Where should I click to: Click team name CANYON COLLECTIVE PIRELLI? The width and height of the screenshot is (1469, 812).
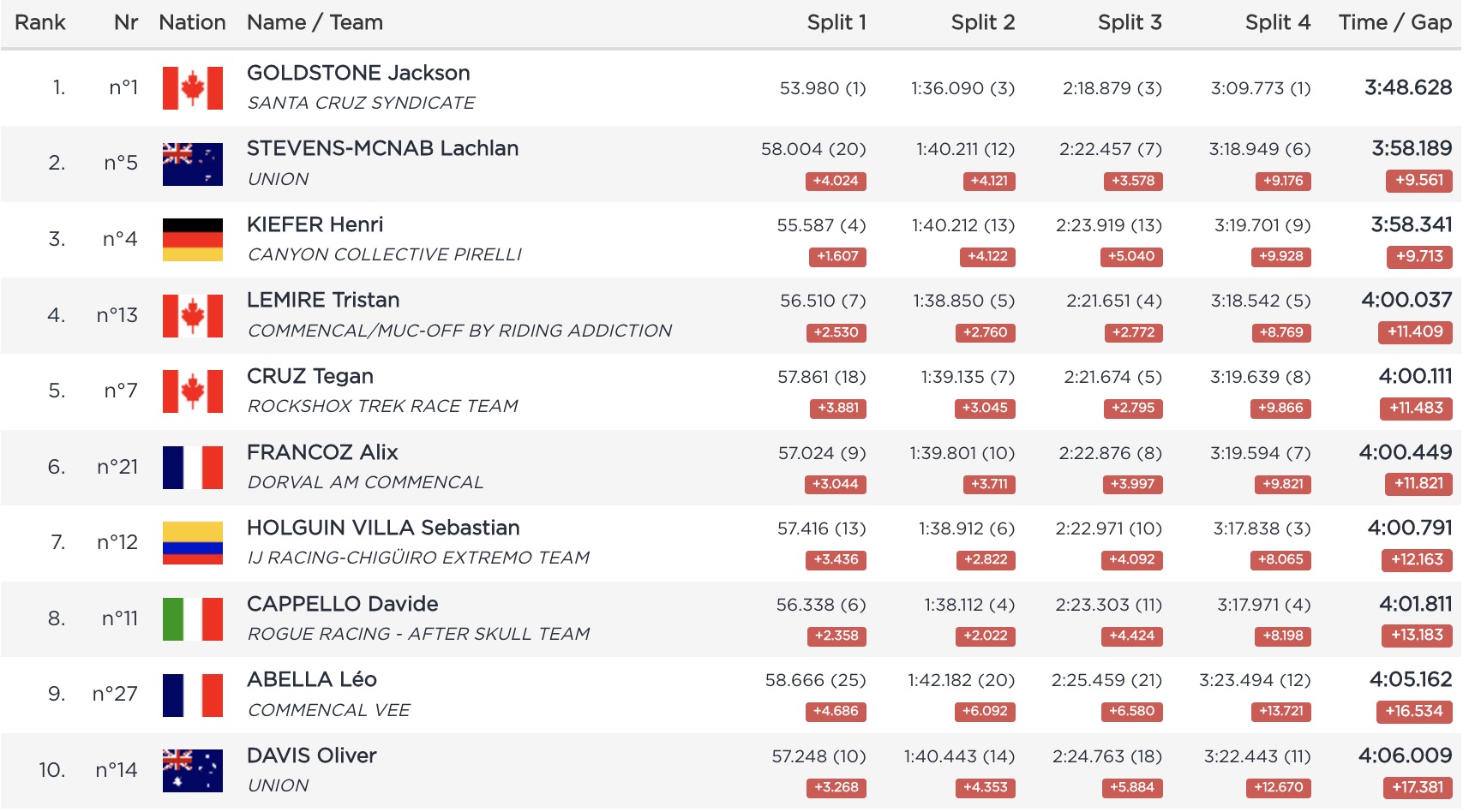384,254
